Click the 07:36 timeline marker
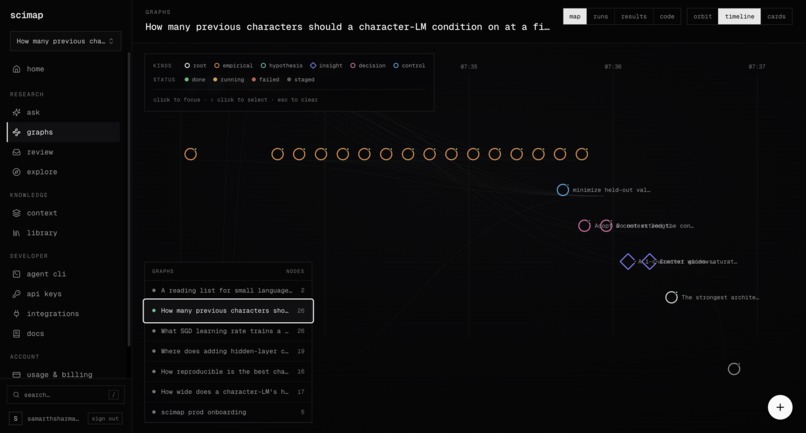This screenshot has height=433, width=806. [613, 67]
